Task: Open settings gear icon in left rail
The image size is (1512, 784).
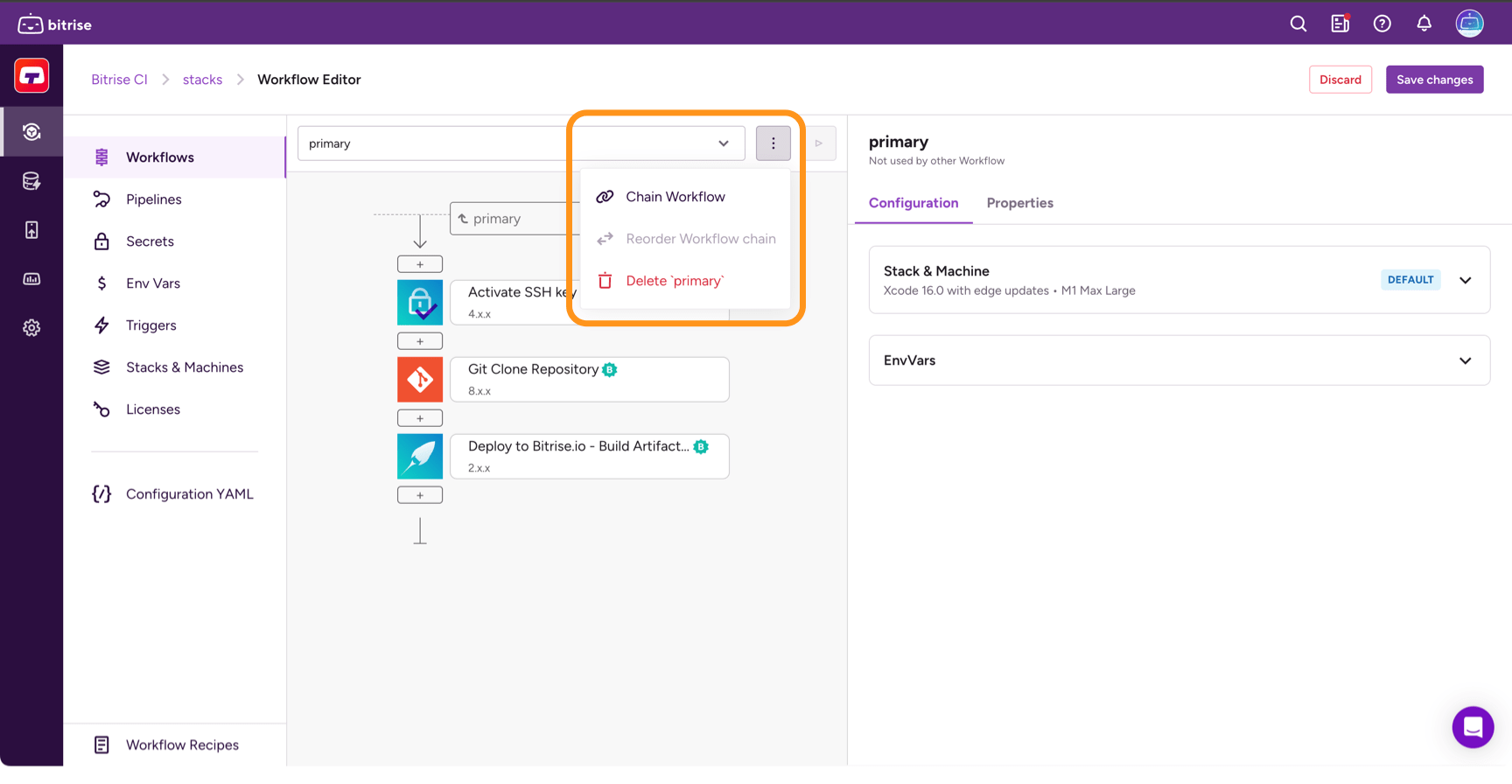Action: [31, 328]
